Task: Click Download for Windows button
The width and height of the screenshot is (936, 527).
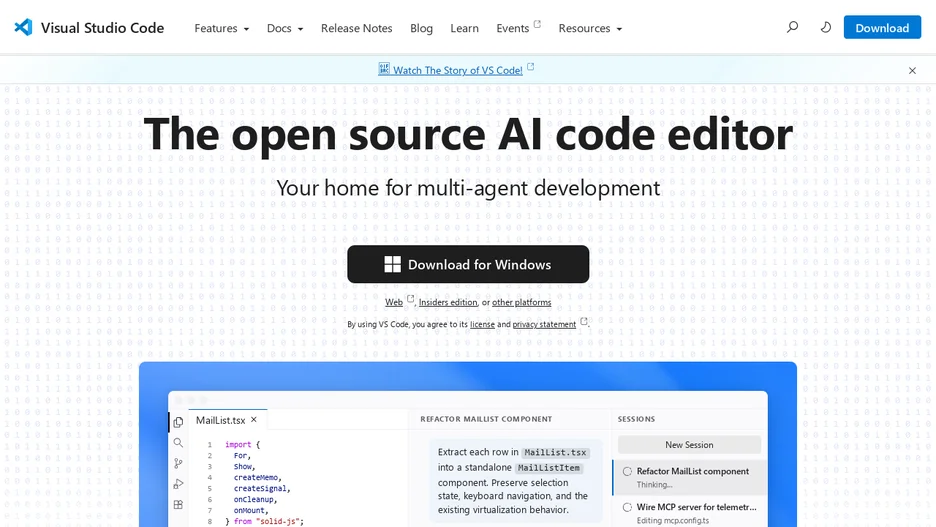Action: 468,264
